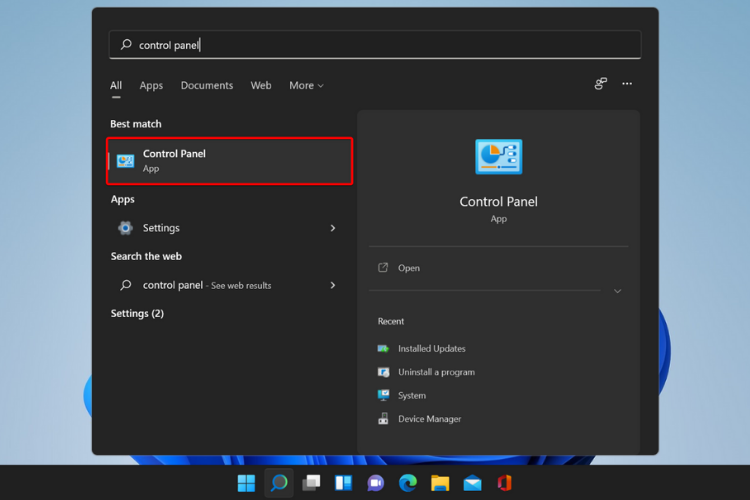The image size is (750, 500).
Task: Select the Web filter tab
Action: click(261, 86)
